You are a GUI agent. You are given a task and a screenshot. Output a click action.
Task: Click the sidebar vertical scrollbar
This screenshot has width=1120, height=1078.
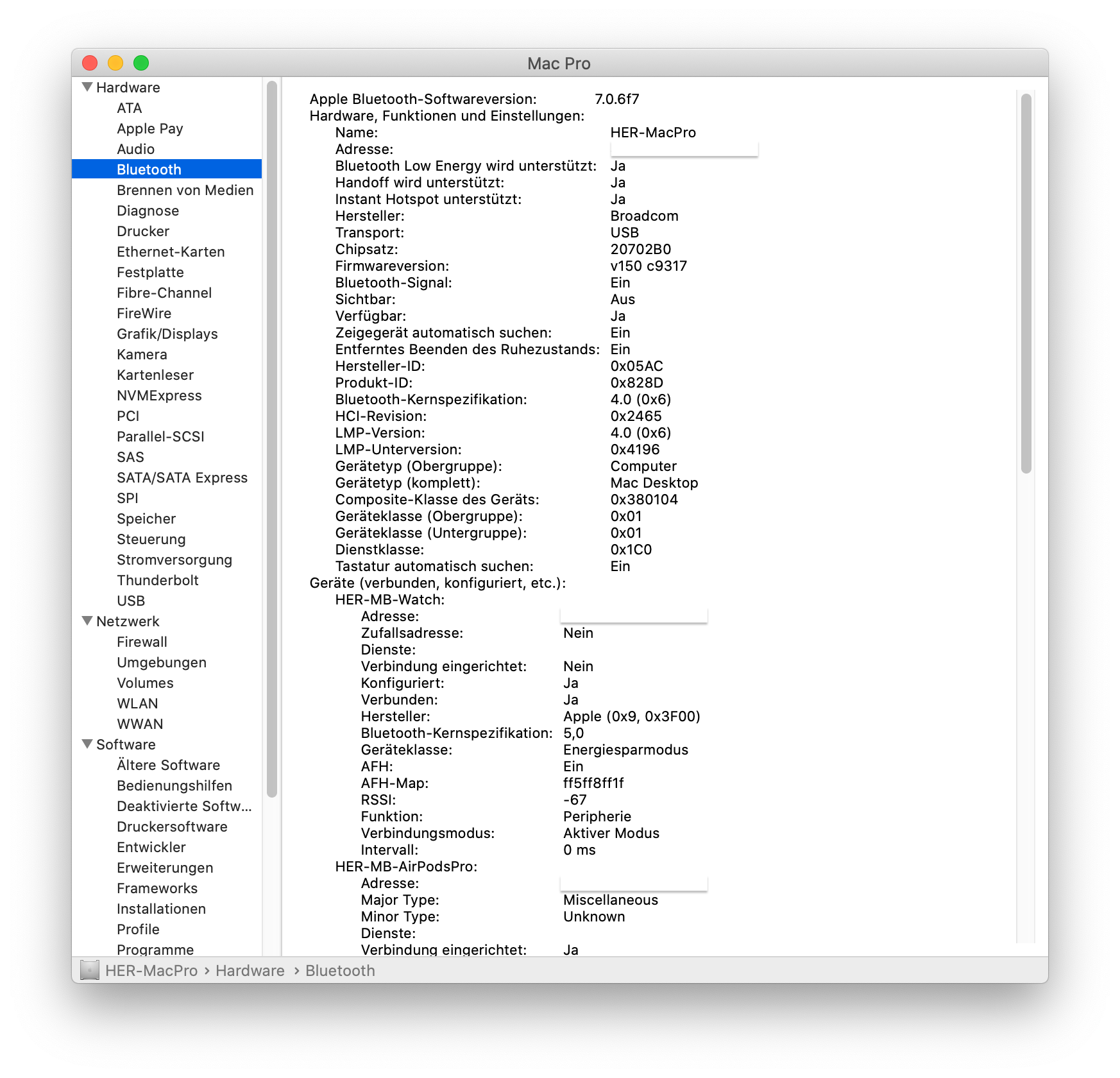pos(271,440)
